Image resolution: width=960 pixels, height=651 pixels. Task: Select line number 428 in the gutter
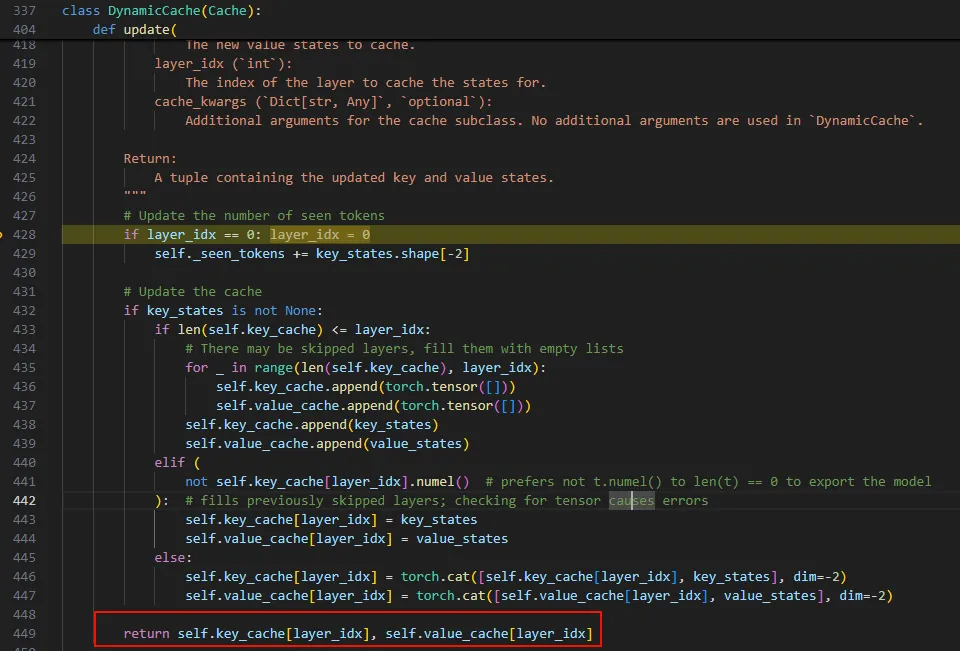[x=24, y=235]
